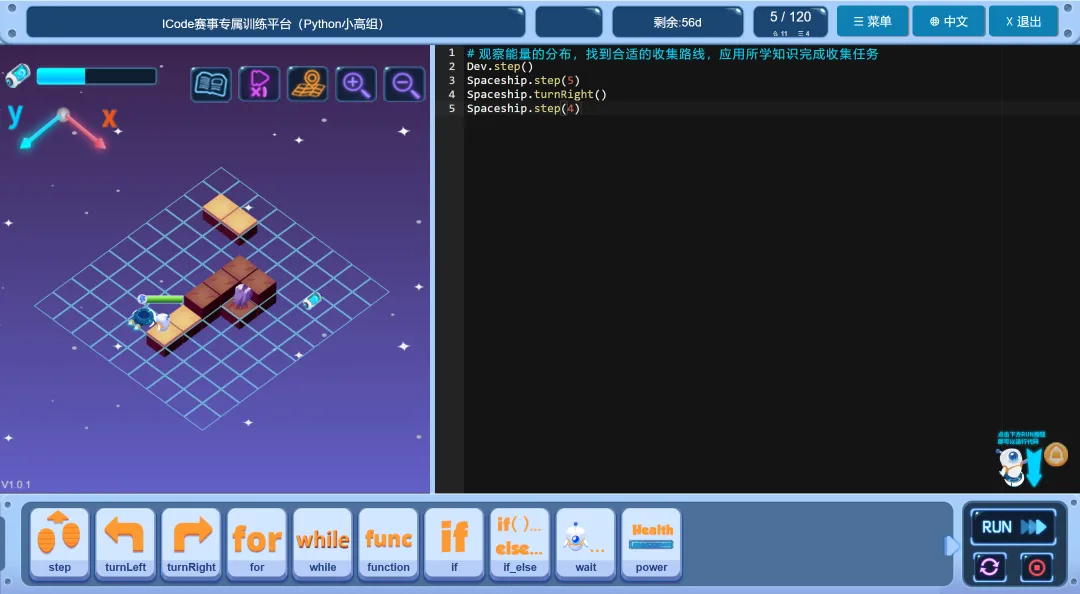
Task: Insert a for loop block
Action: point(257,543)
